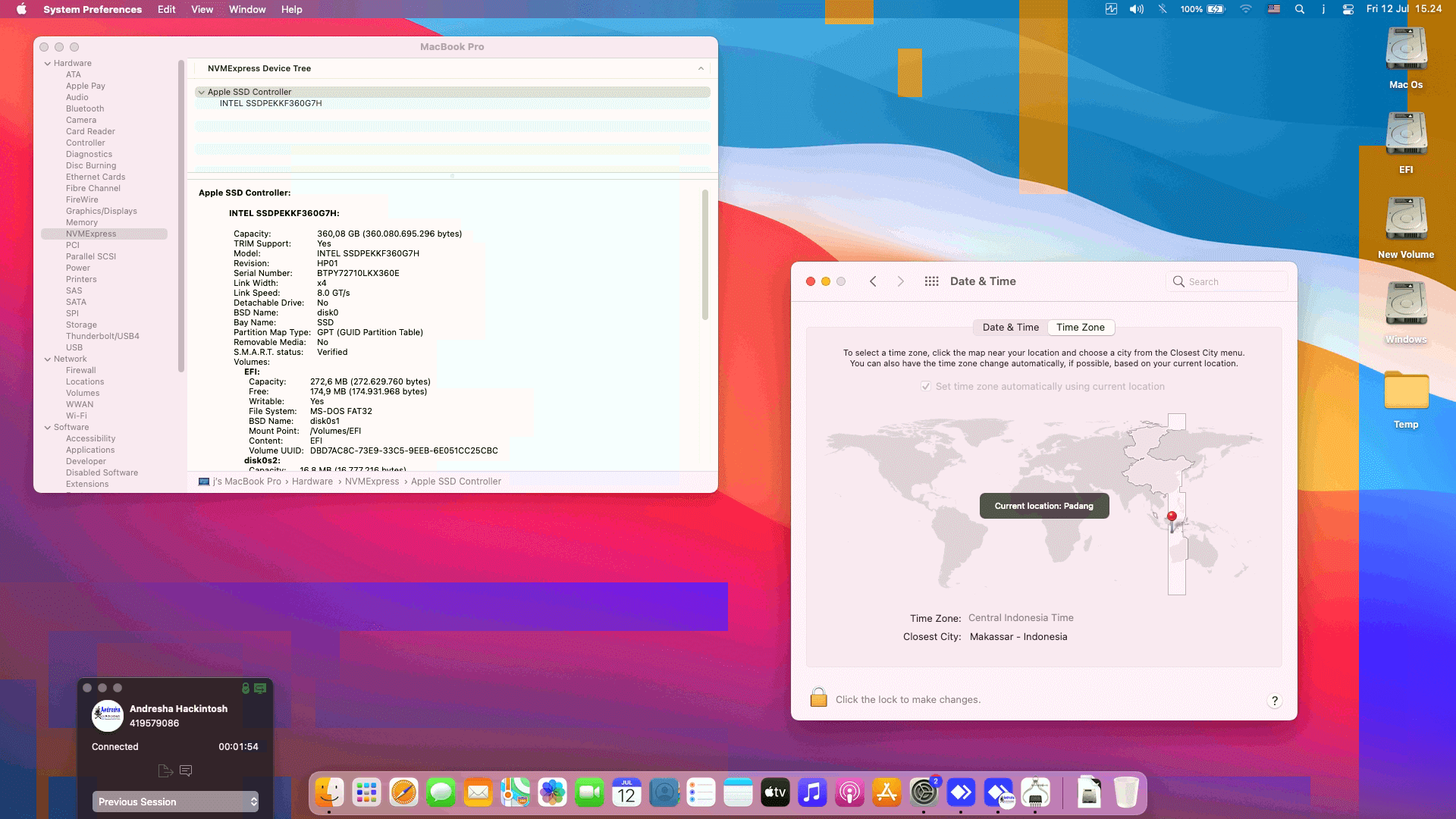Open the Reminders app in the Dock
This screenshot has width=1456, height=819.
(x=701, y=793)
